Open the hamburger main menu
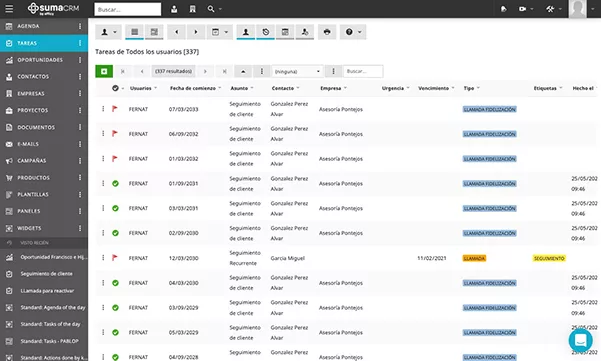This screenshot has width=601, height=361. pyautogui.click(x=9, y=8)
